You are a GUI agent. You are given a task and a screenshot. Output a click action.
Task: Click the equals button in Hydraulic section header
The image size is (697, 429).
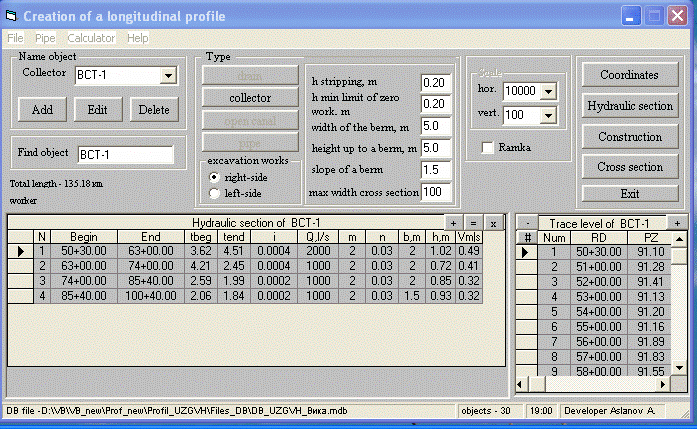pos(473,222)
